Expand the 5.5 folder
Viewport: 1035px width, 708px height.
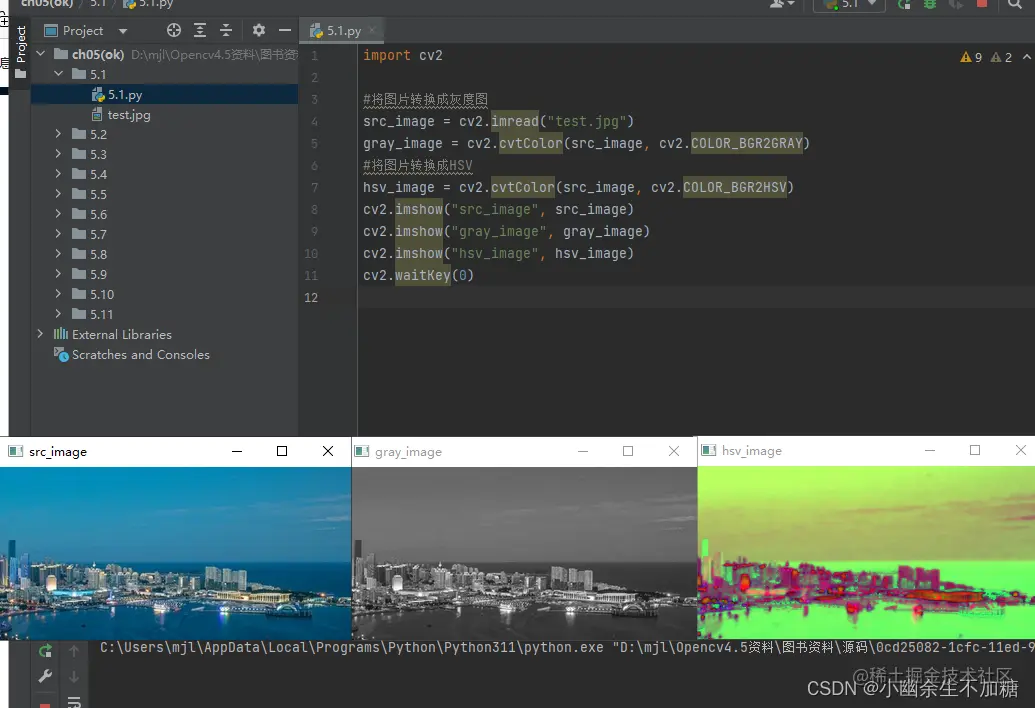pos(59,194)
